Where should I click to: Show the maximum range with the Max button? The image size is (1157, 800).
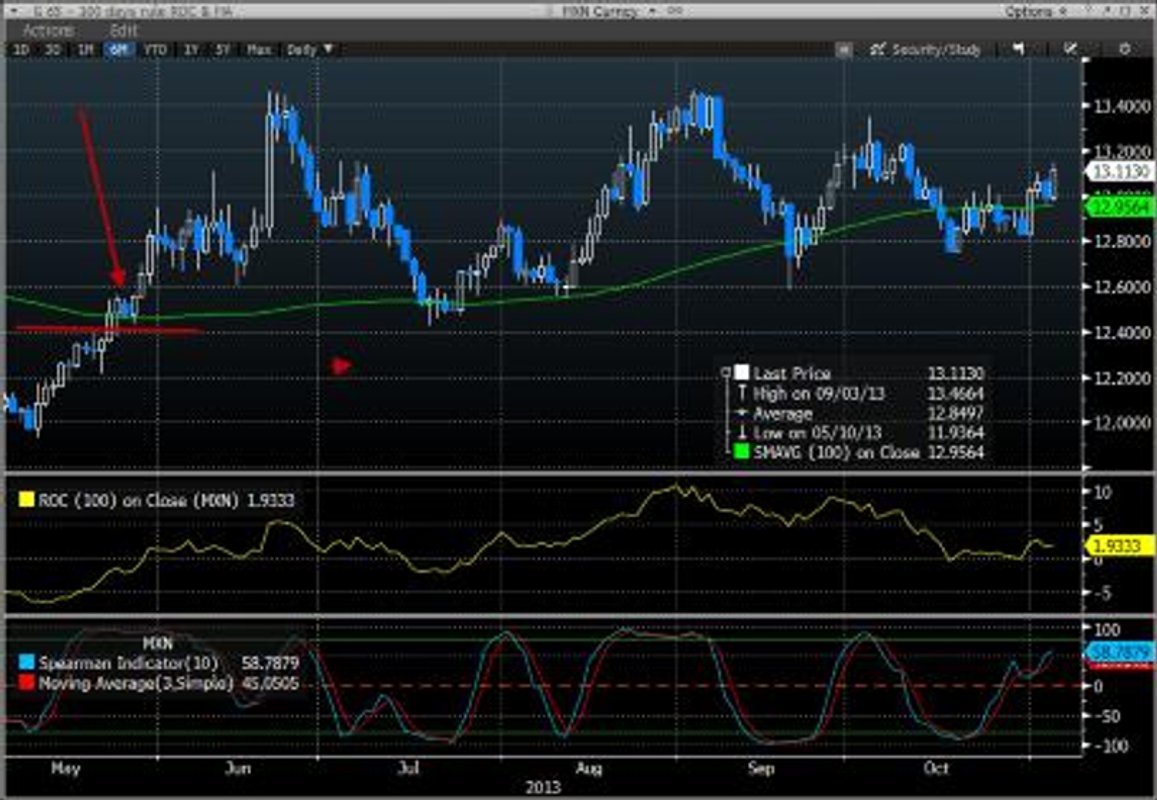(x=259, y=49)
